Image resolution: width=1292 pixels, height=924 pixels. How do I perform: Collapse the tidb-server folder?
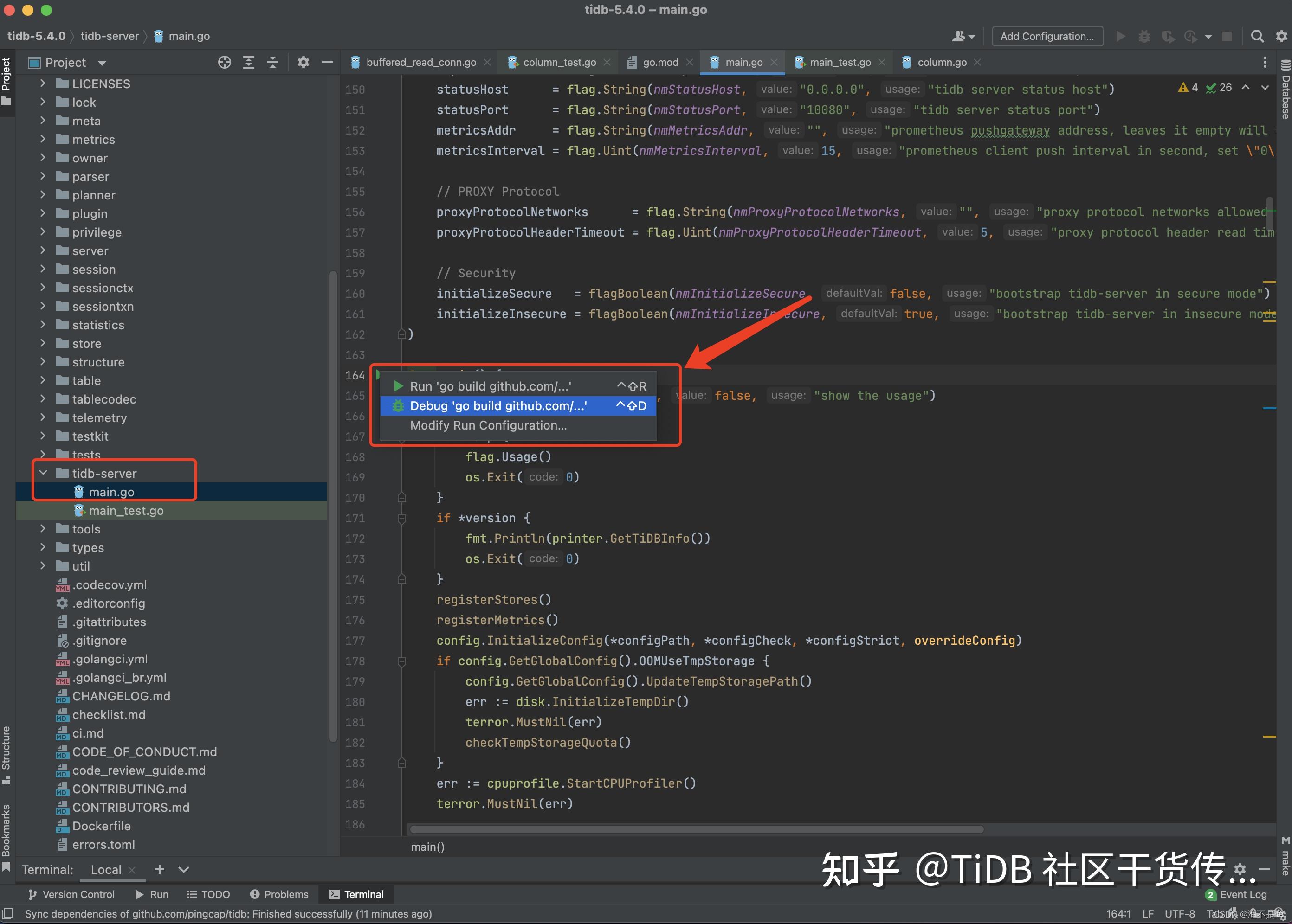pos(43,473)
